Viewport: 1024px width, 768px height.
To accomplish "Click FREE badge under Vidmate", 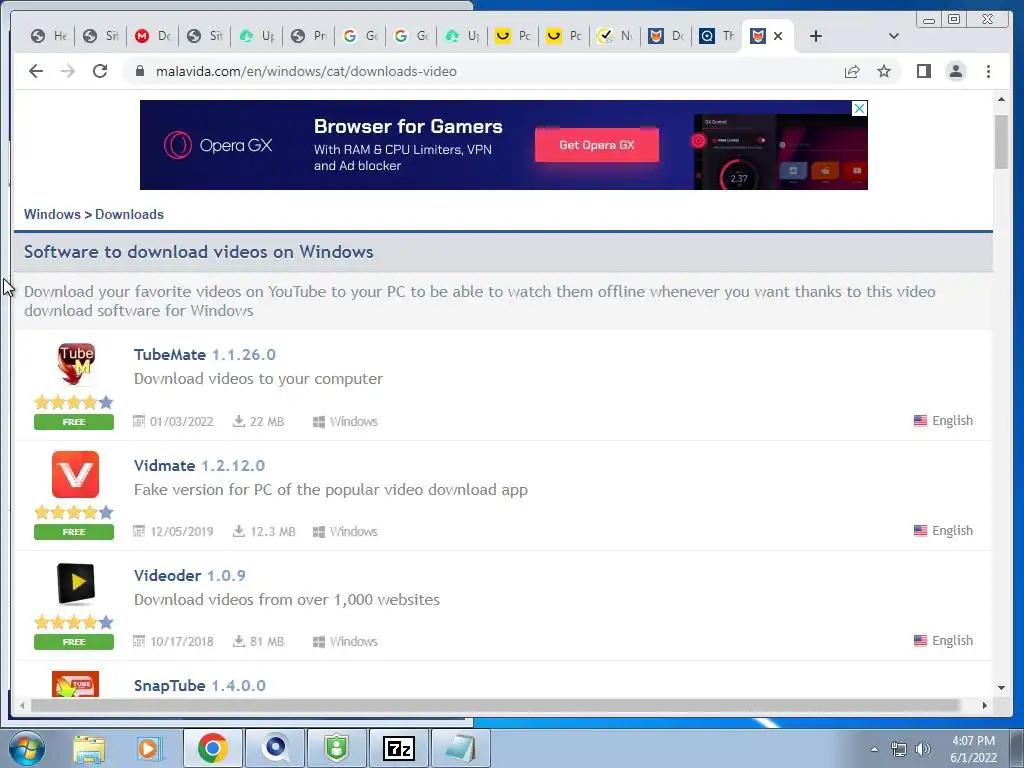I will 74,532.
